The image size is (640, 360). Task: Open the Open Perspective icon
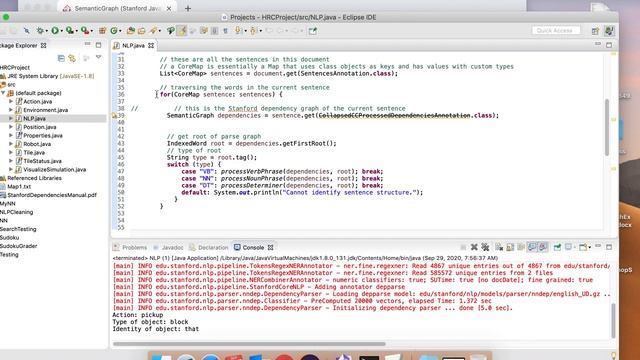(595, 31)
